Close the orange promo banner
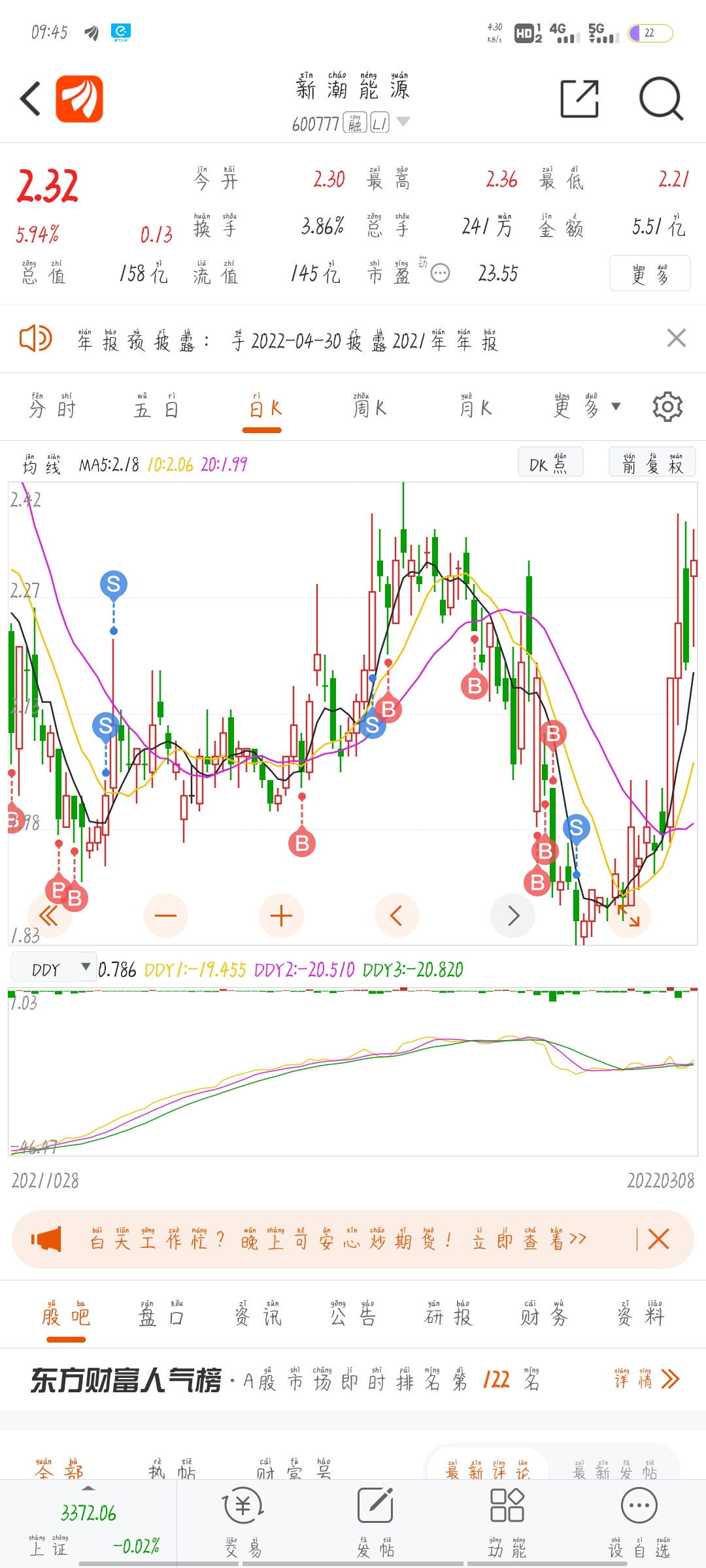 pos(659,1239)
